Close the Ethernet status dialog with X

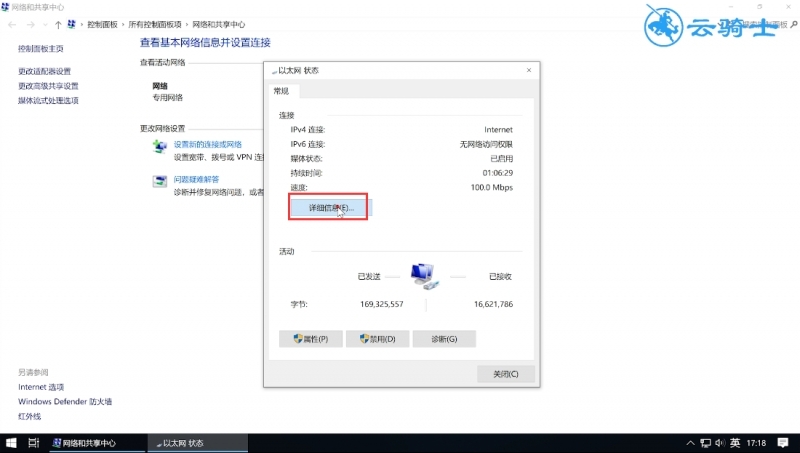(529, 70)
